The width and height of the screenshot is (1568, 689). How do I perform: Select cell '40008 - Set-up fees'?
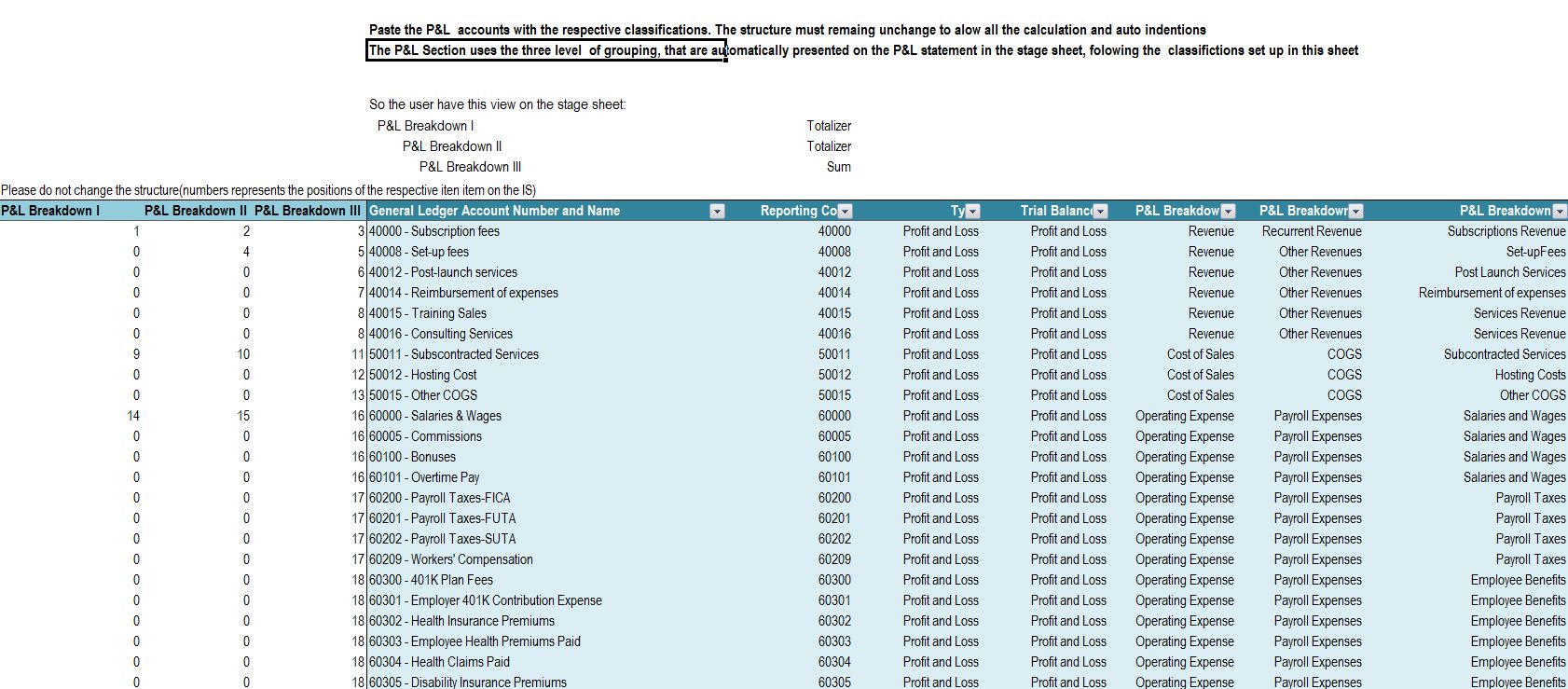click(x=546, y=252)
